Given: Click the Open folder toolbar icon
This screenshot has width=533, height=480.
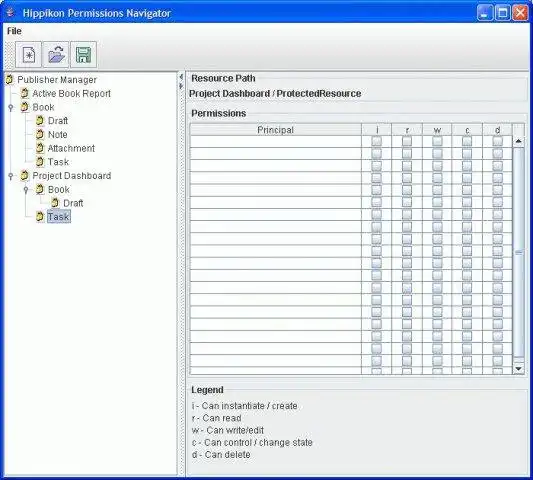Looking at the screenshot, I should tap(56, 55).
